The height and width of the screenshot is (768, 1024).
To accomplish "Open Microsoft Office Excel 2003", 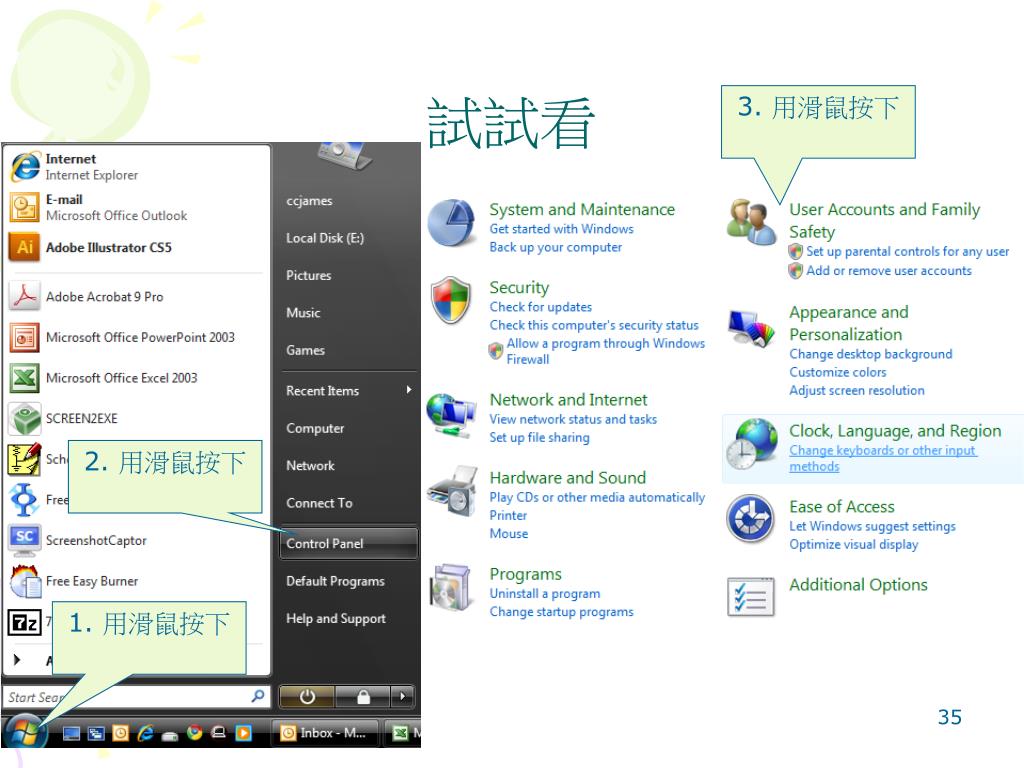I will point(137,378).
